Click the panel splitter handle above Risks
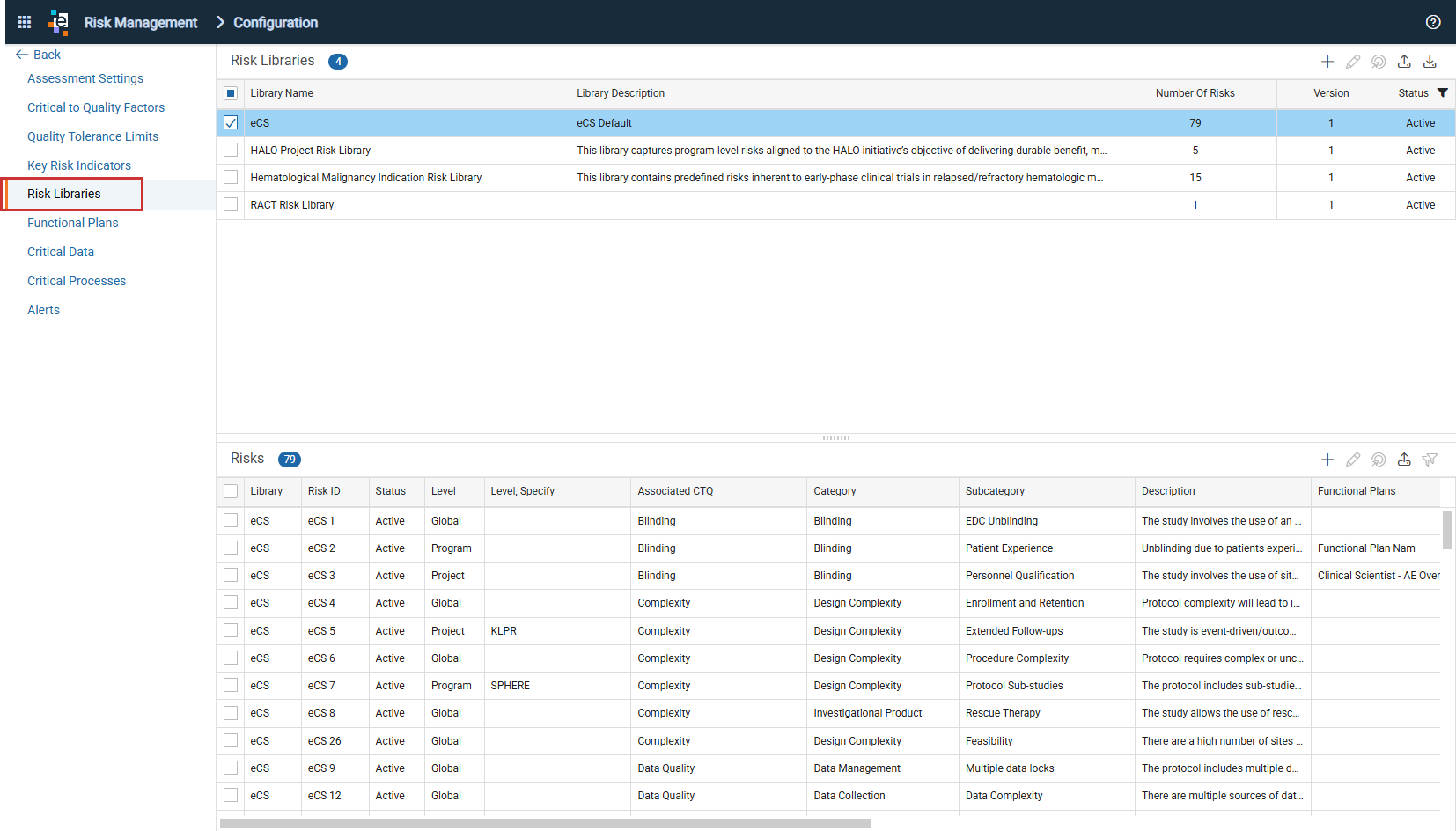Image resolution: width=1456 pixels, height=831 pixels. (835, 438)
